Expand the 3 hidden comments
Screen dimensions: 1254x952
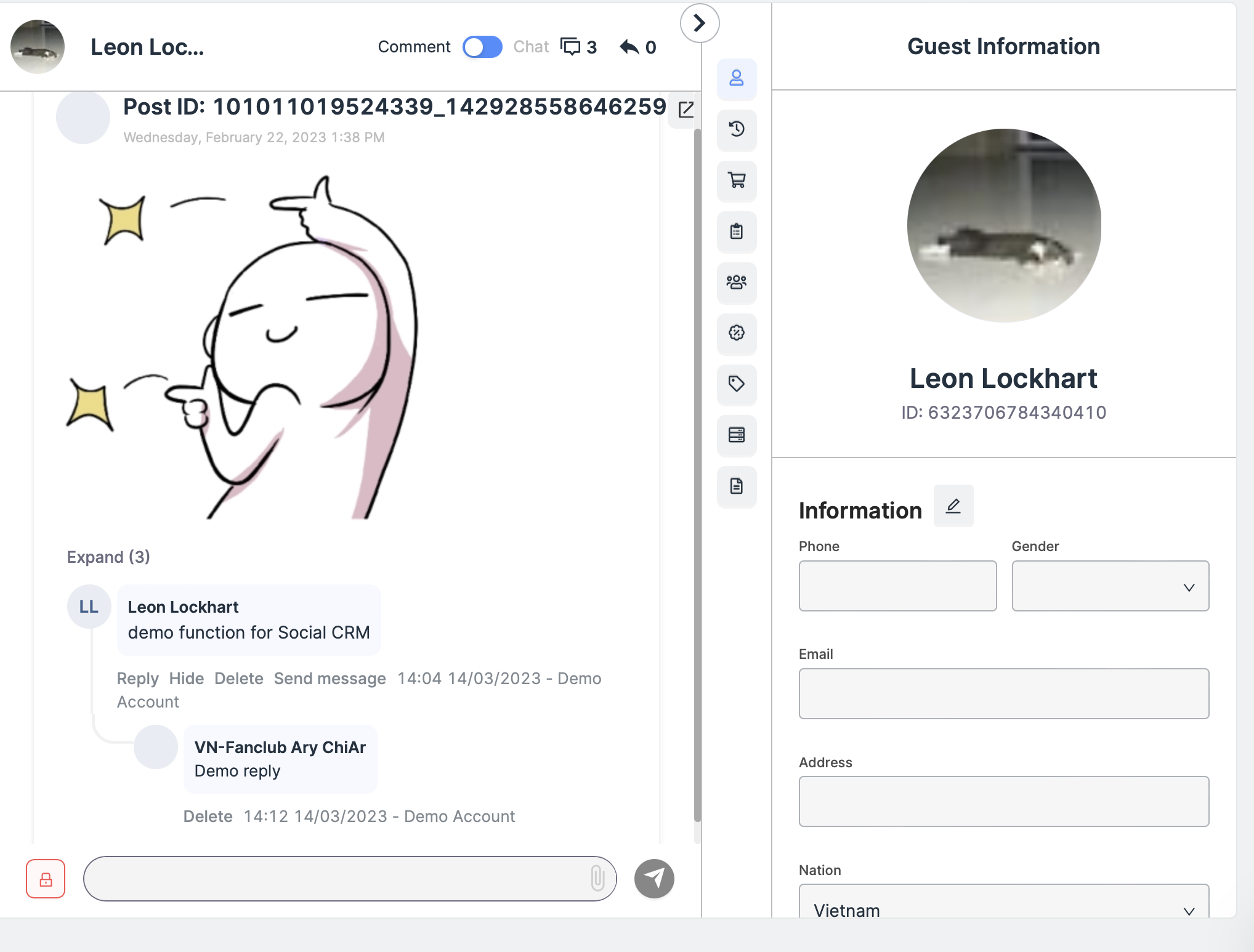[x=108, y=557]
